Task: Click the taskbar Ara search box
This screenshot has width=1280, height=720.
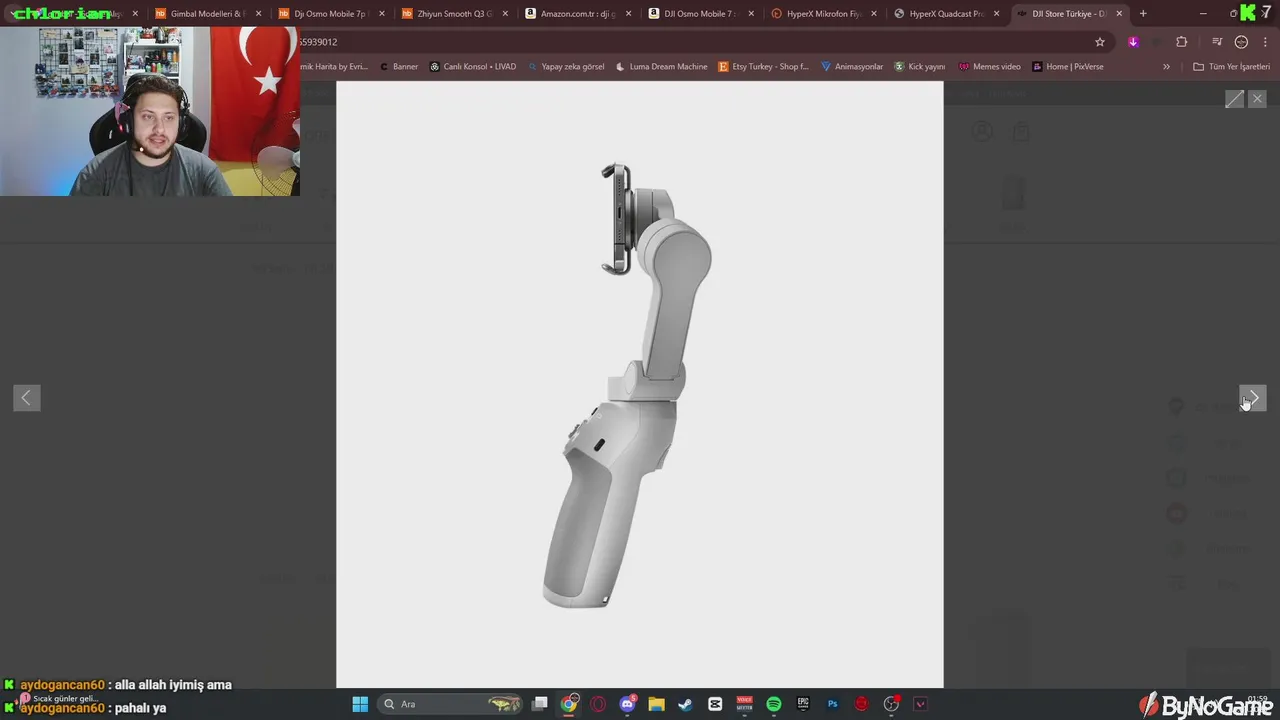Action: click(450, 704)
